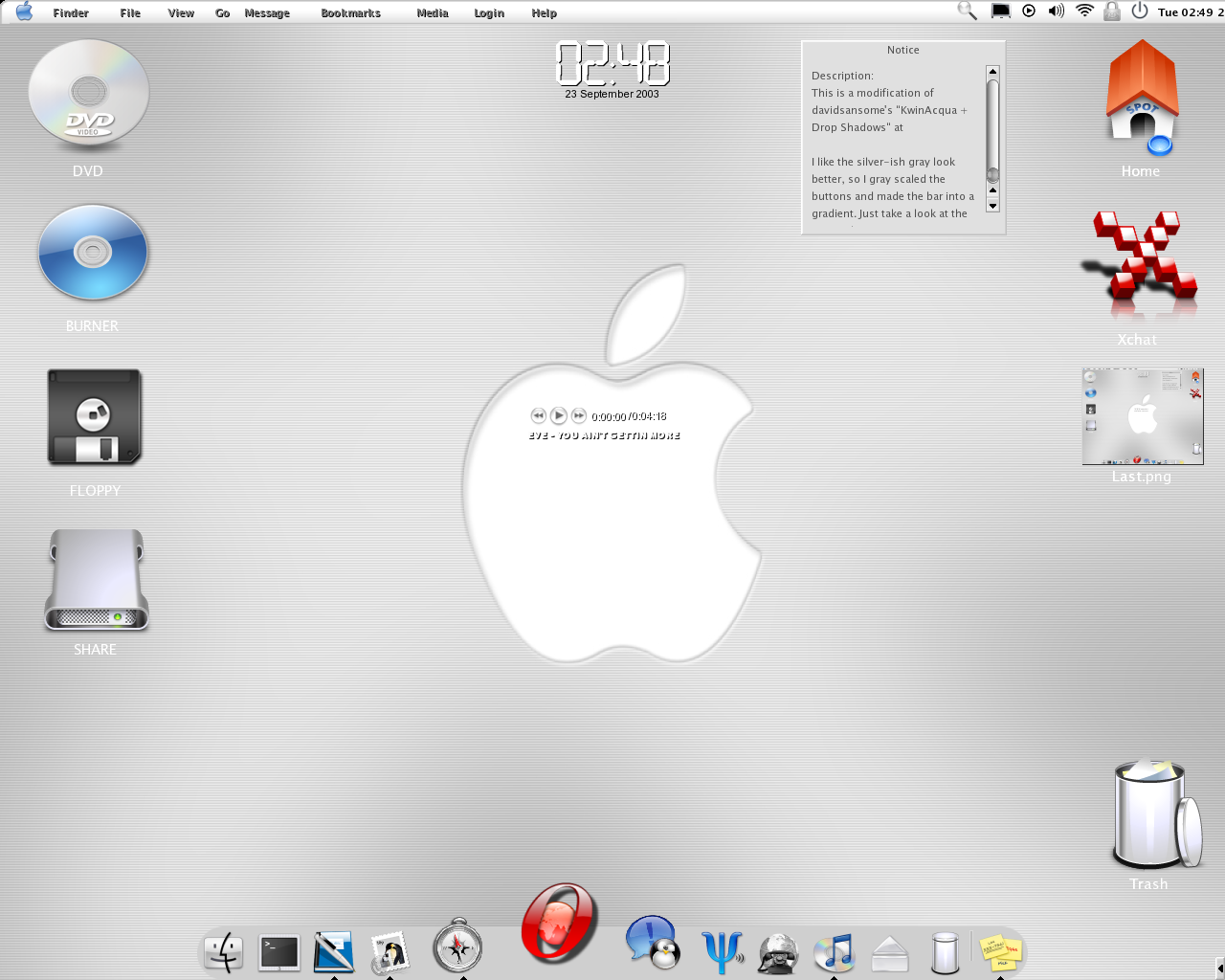
Task: Launch the red Opera icon in the dock
Action: coord(559,922)
